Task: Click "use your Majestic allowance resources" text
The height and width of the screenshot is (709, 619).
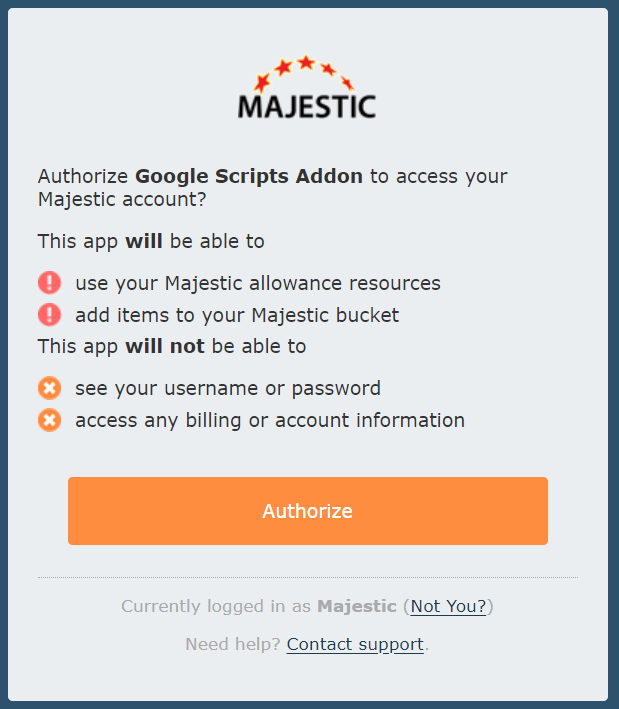Action: (x=257, y=283)
